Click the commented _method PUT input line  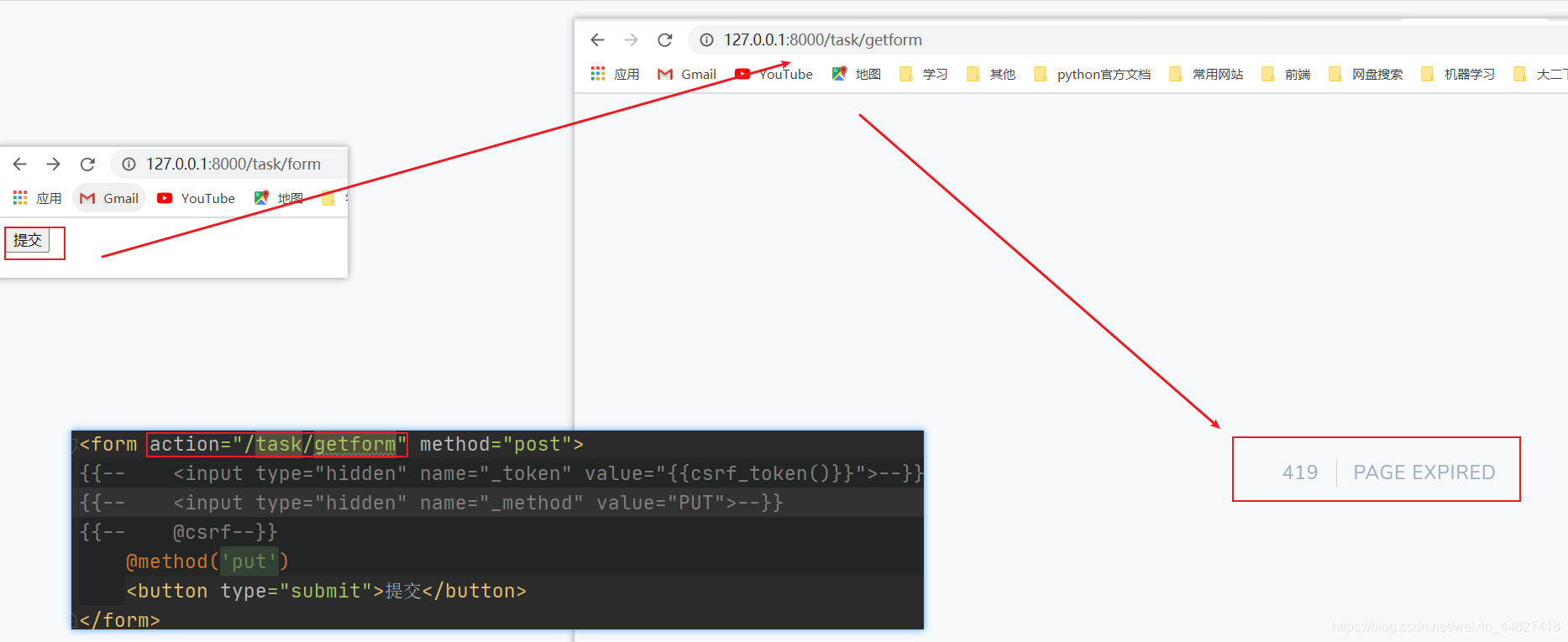point(431,503)
